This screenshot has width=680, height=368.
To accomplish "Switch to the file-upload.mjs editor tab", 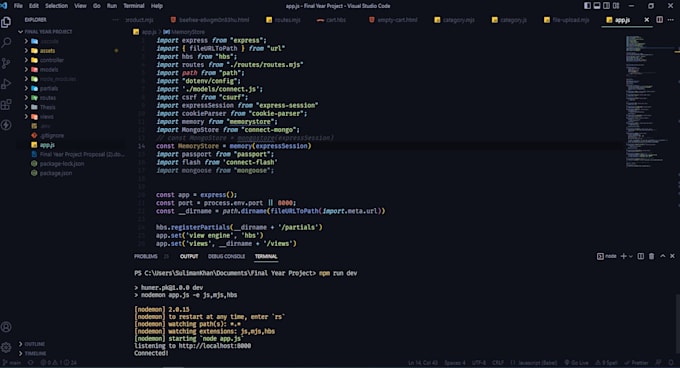I will pos(566,20).
